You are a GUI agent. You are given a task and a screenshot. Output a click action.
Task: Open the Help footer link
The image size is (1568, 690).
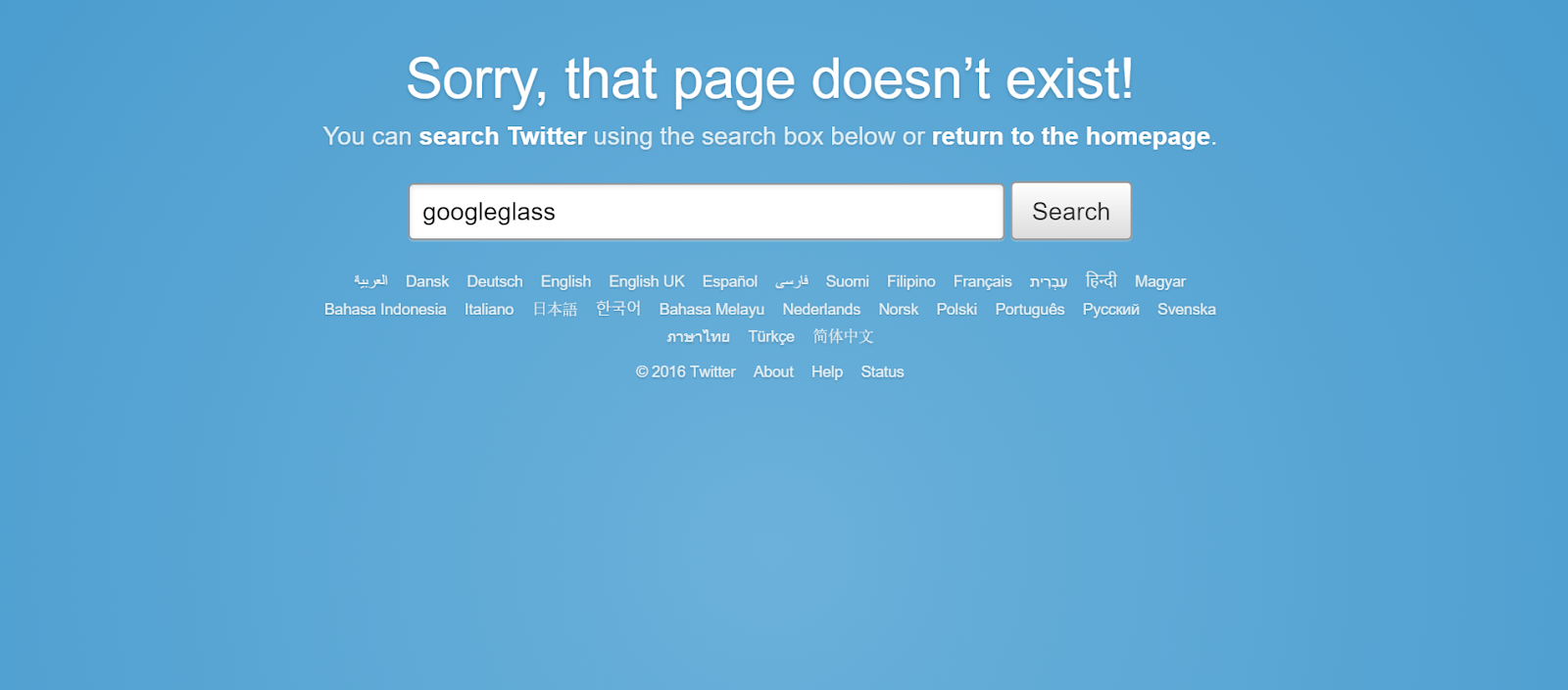(x=827, y=371)
